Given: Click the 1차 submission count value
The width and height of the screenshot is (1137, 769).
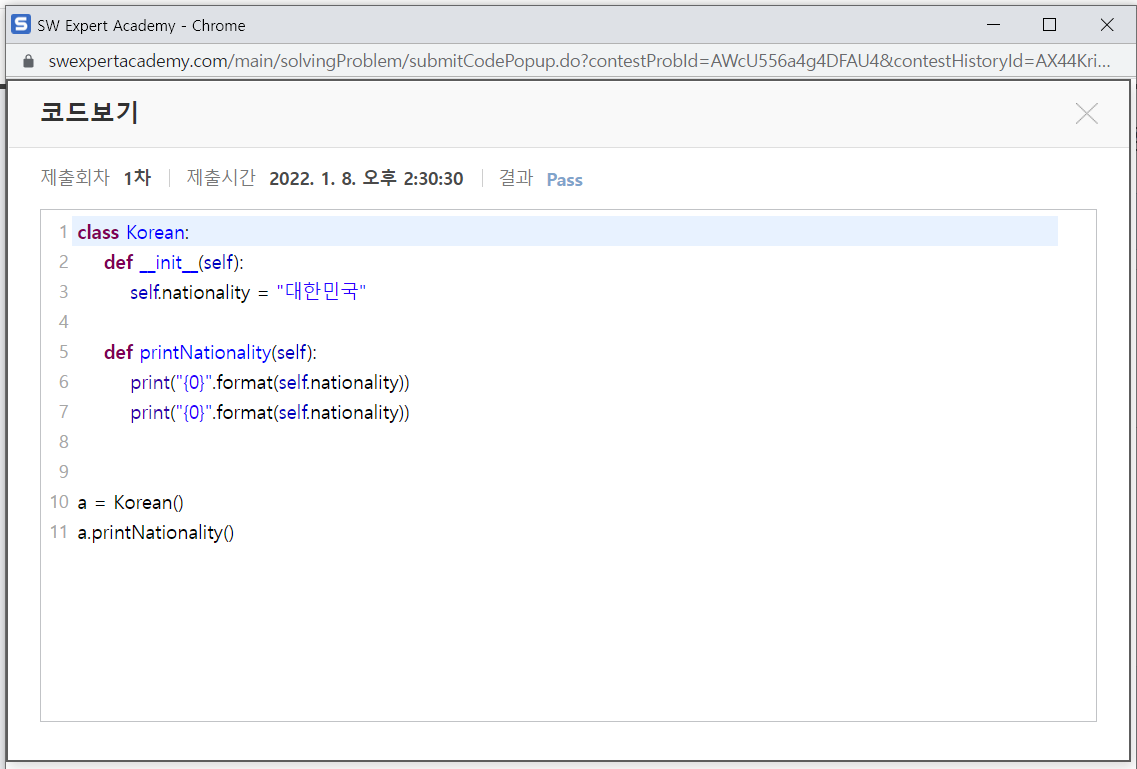Looking at the screenshot, I should (137, 178).
